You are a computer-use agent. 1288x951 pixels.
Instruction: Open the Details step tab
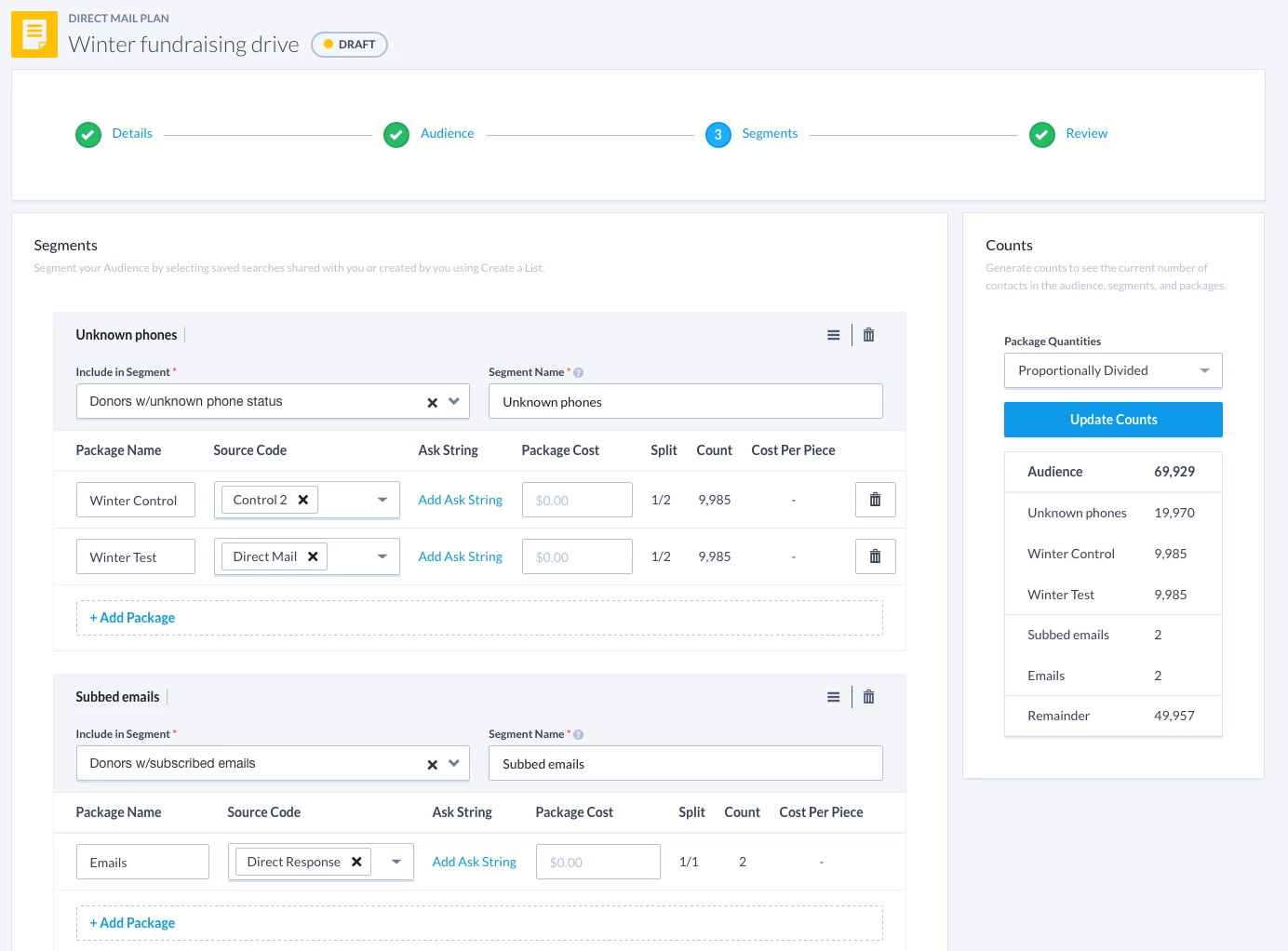pos(132,133)
